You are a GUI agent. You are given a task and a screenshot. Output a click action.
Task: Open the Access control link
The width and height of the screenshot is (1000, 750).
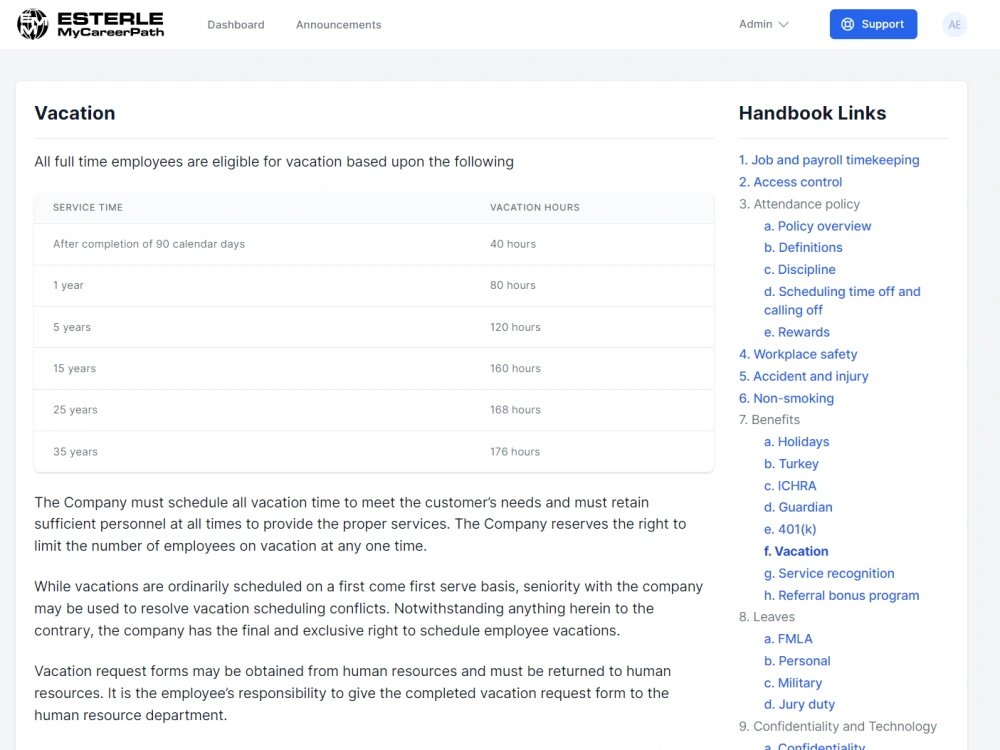(x=790, y=182)
